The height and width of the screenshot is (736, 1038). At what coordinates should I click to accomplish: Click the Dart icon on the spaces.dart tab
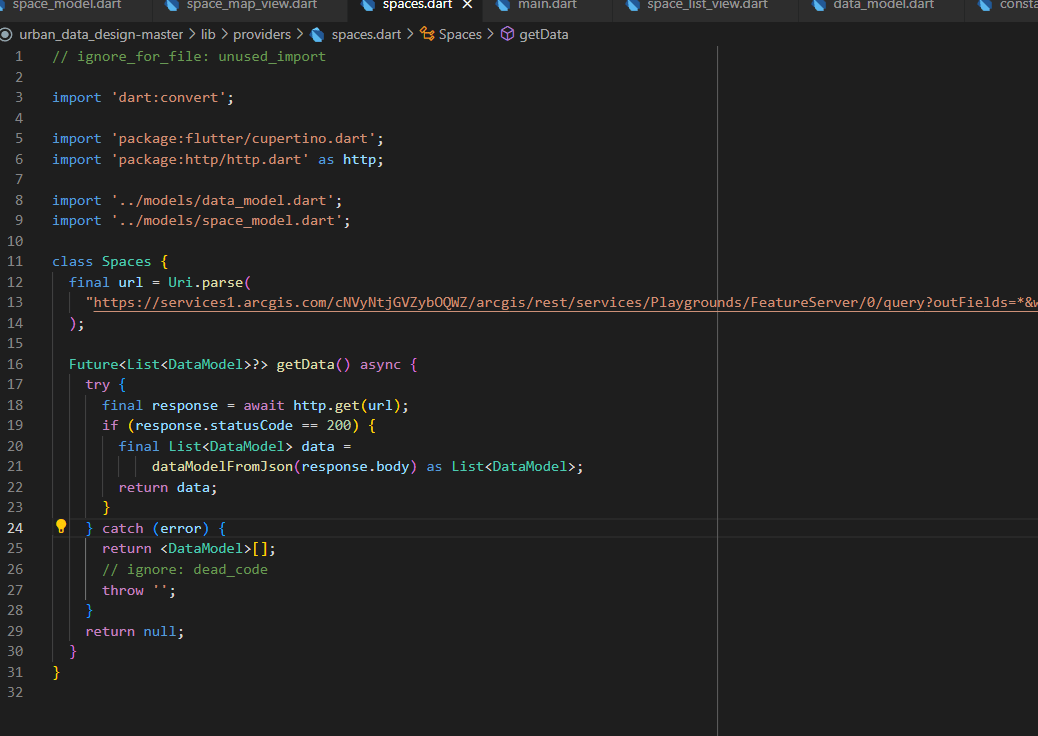pos(367,5)
